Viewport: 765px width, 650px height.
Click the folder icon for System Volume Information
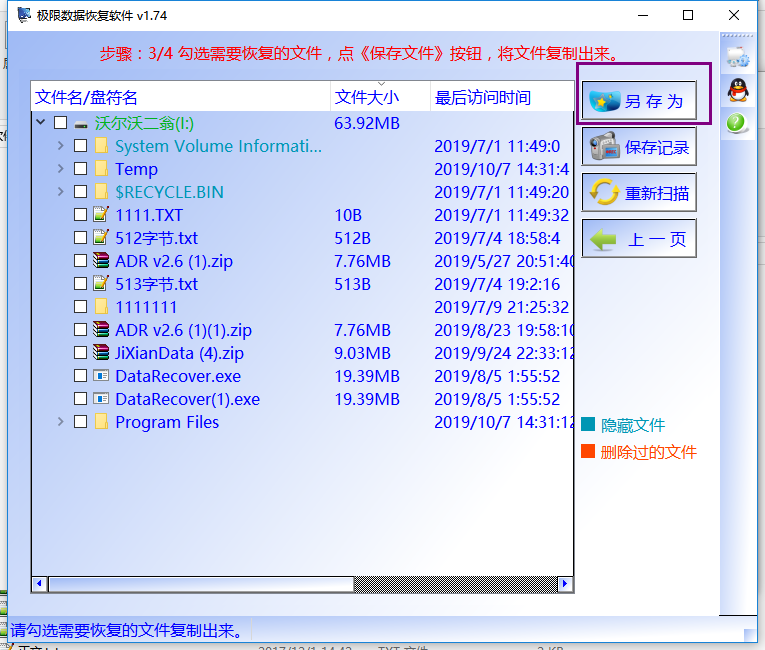tap(101, 145)
